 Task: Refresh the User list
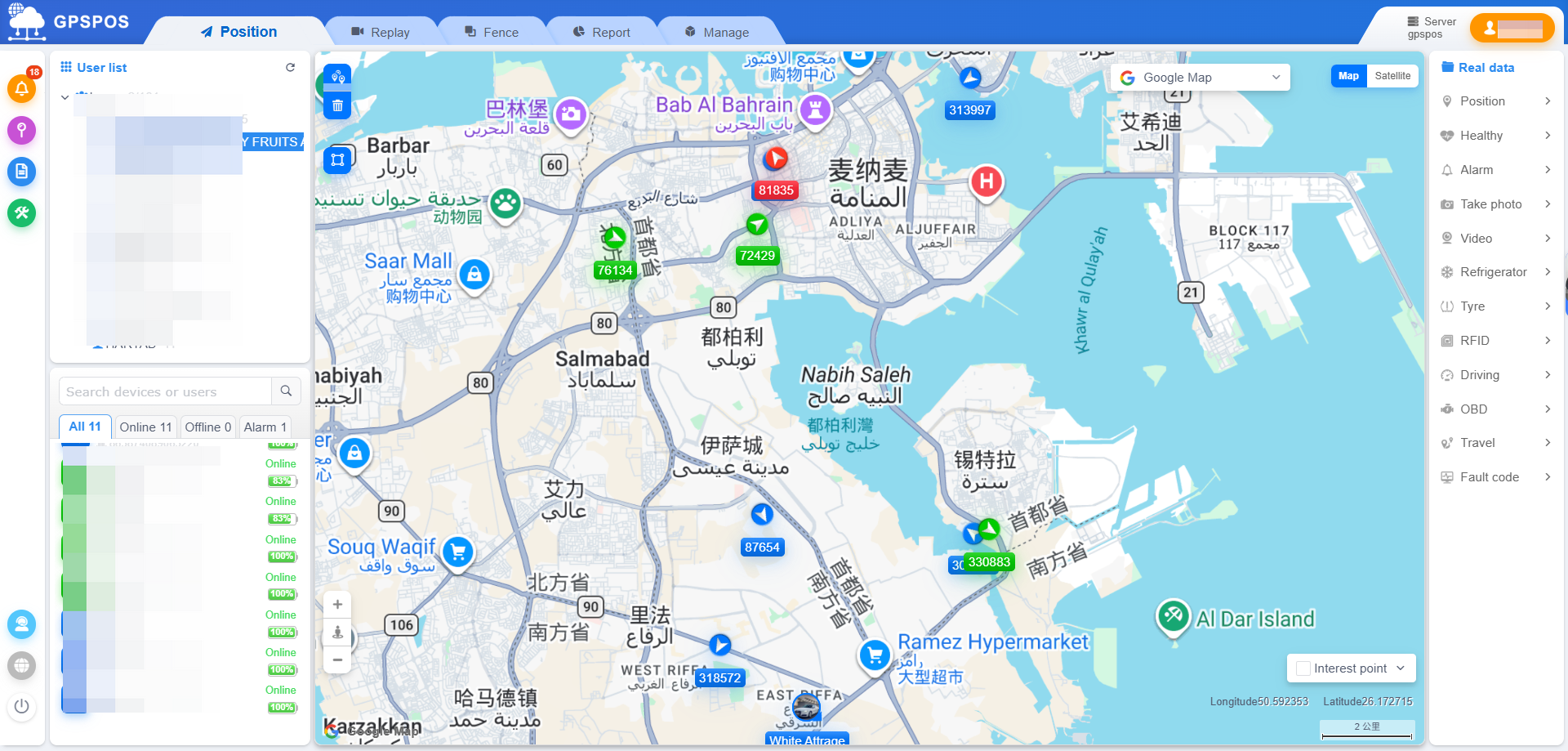pos(290,68)
